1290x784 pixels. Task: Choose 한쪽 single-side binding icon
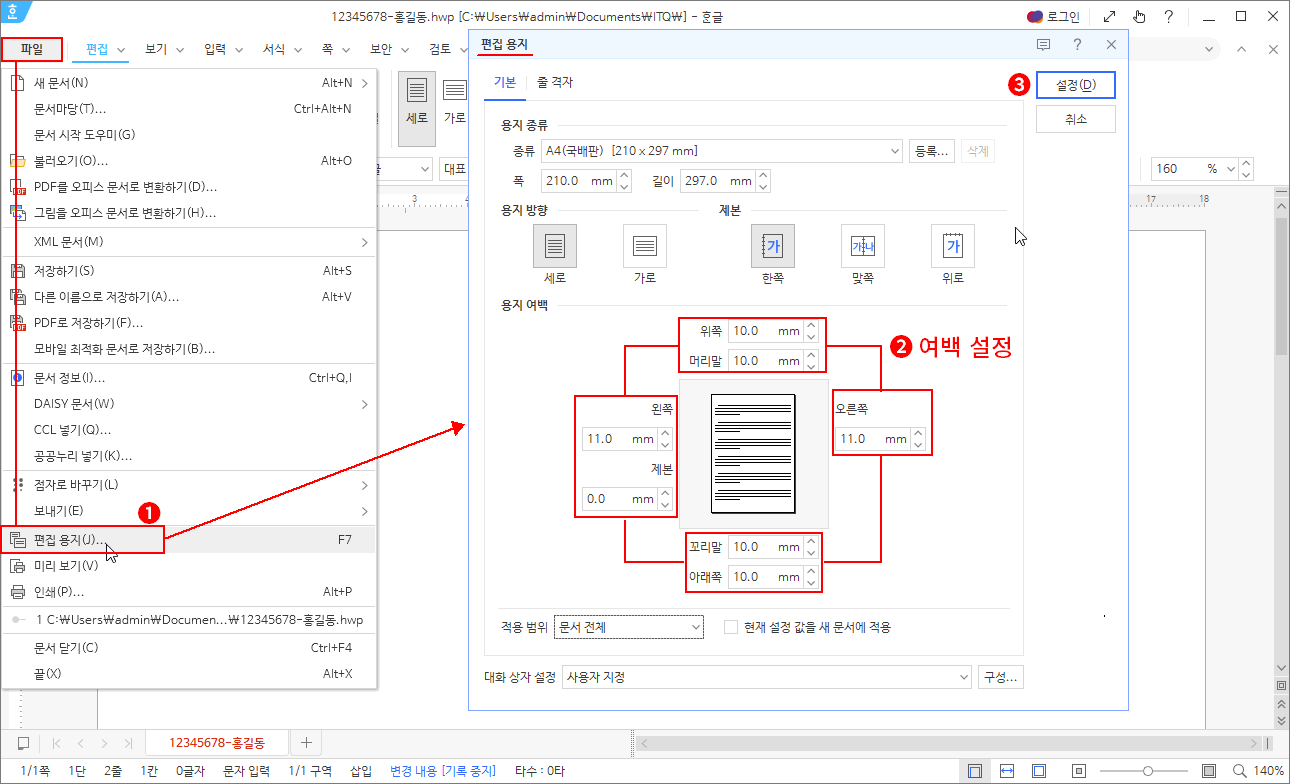coord(772,245)
